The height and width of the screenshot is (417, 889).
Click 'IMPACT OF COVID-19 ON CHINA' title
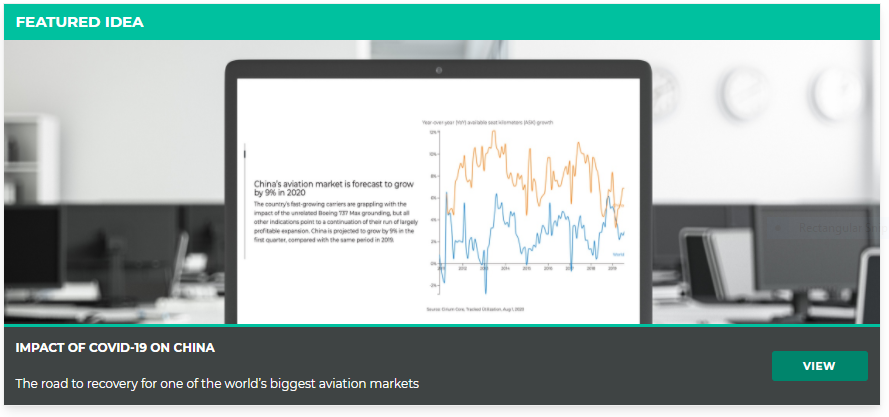pyautogui.click(x=115, y=348)
